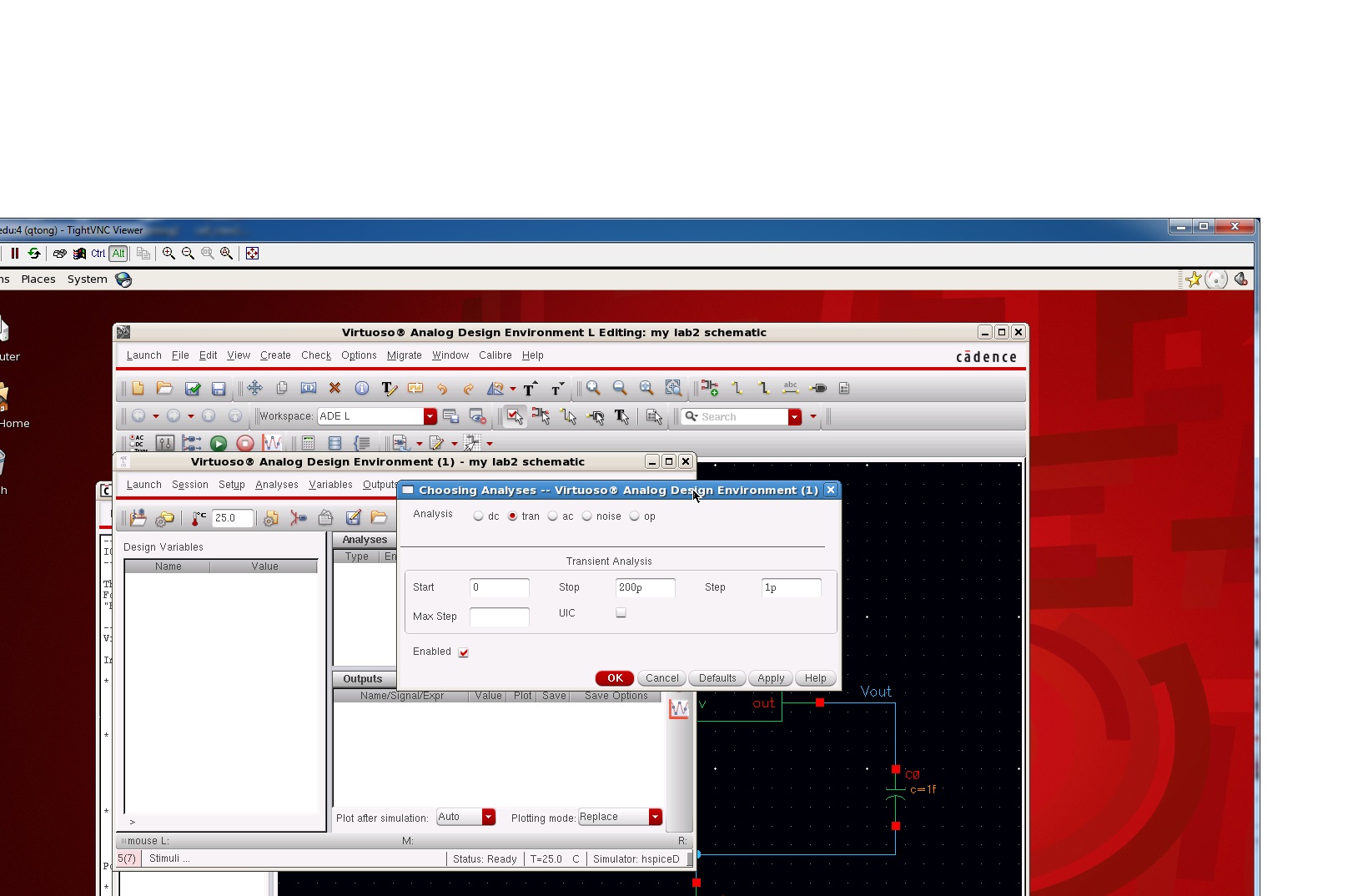The width and height of the screenshot is (1348, 896).
Task: Open the forward navigation history dropdown arrow
Action: click(191, 416)
